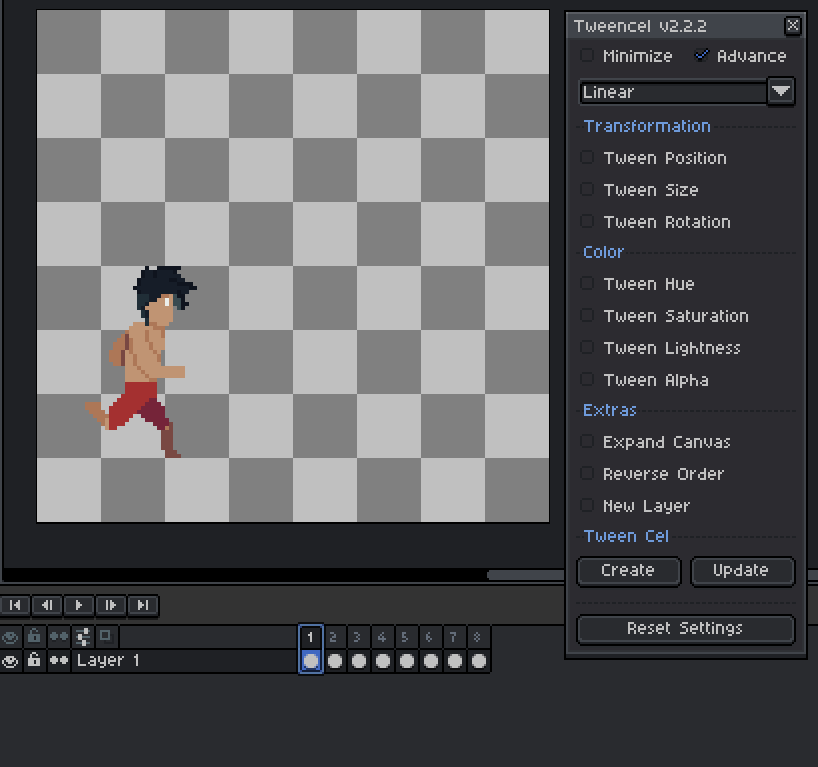Select Layer 1 cel under frame 8
The image size is (818, 767).
tap(478, 661)
